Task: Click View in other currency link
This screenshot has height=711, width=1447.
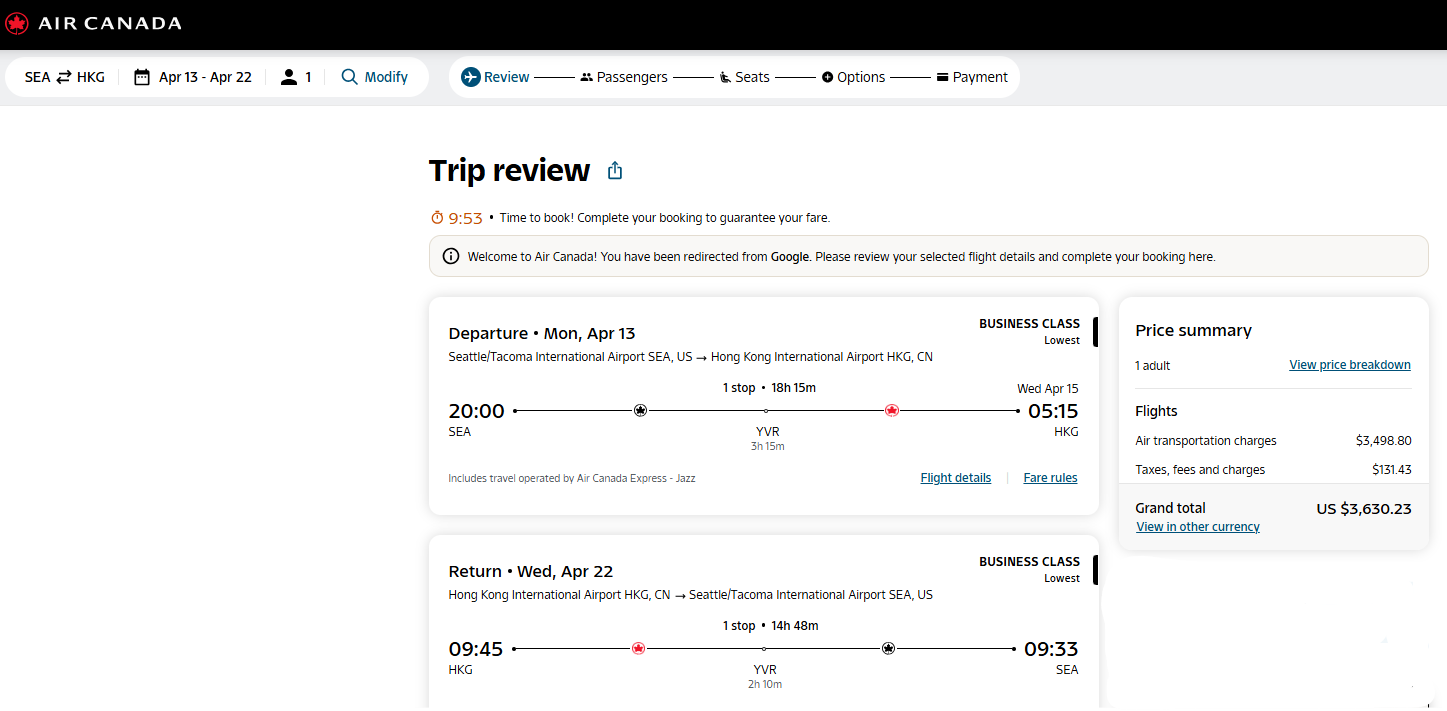Action: click(1198, 527)
